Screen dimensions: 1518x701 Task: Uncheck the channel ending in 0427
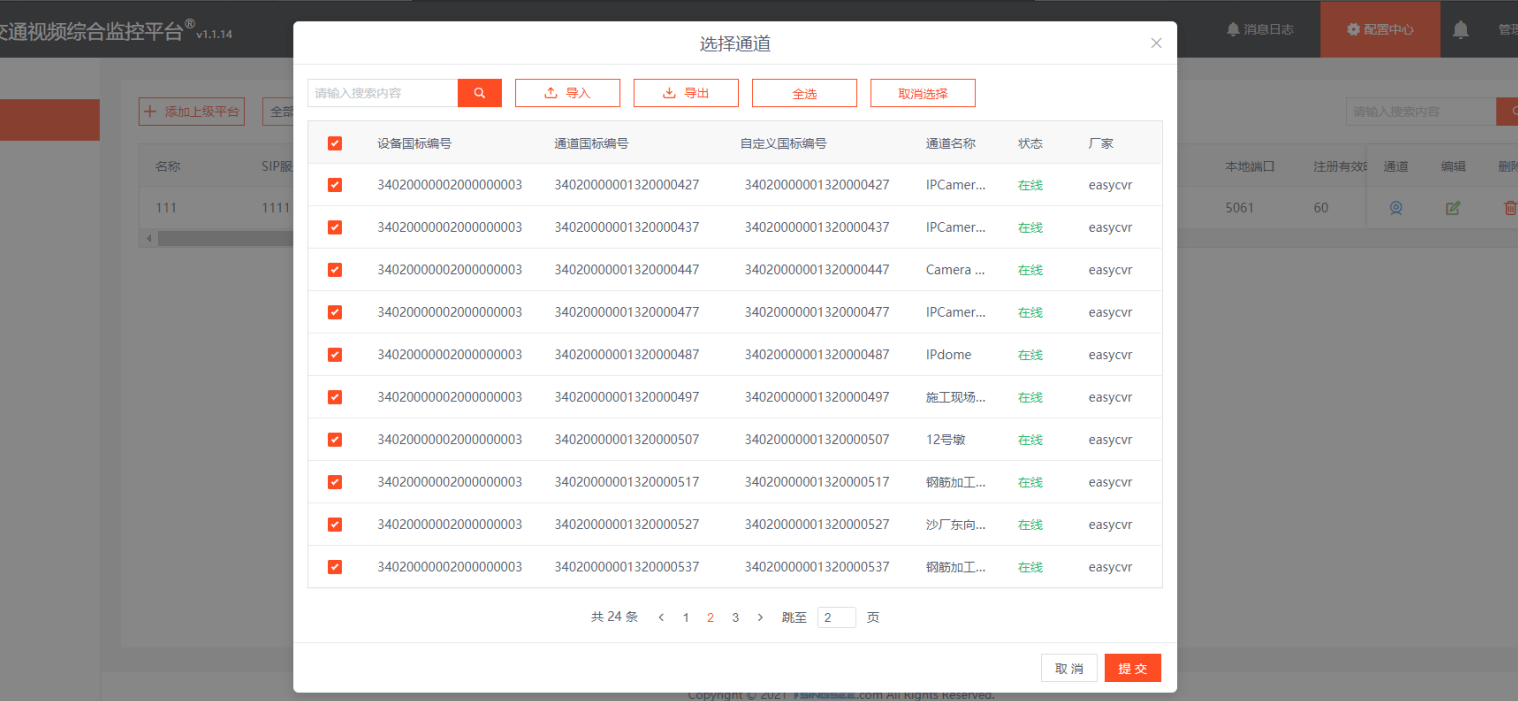tap(335, 185)
